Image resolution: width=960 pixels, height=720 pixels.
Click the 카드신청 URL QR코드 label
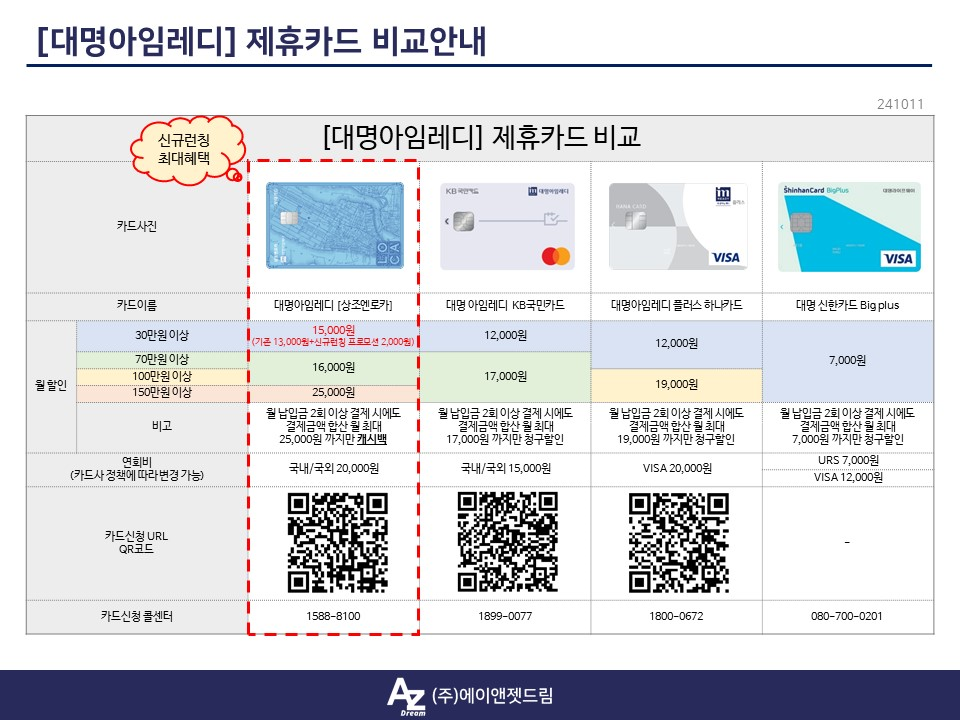click(x=136, y=542)
